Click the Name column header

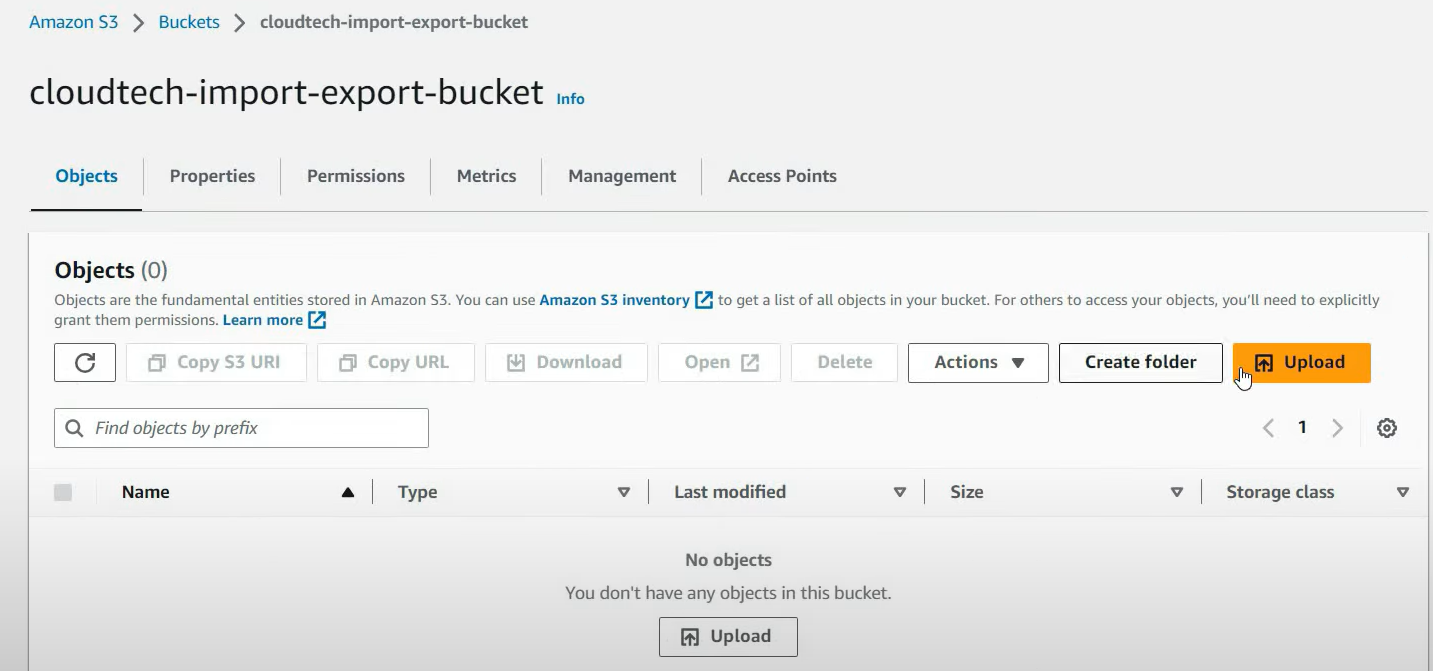146,492
